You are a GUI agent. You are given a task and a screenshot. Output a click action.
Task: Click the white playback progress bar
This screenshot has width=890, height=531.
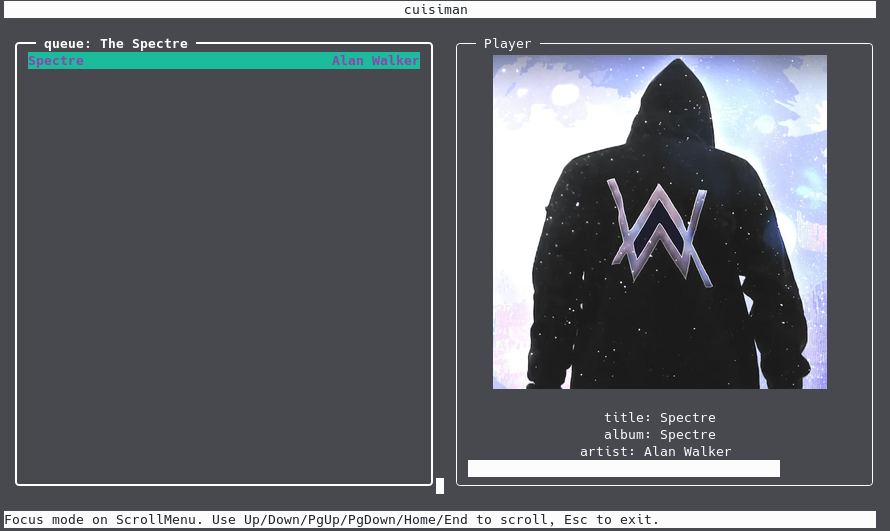(x=623, y=469)
